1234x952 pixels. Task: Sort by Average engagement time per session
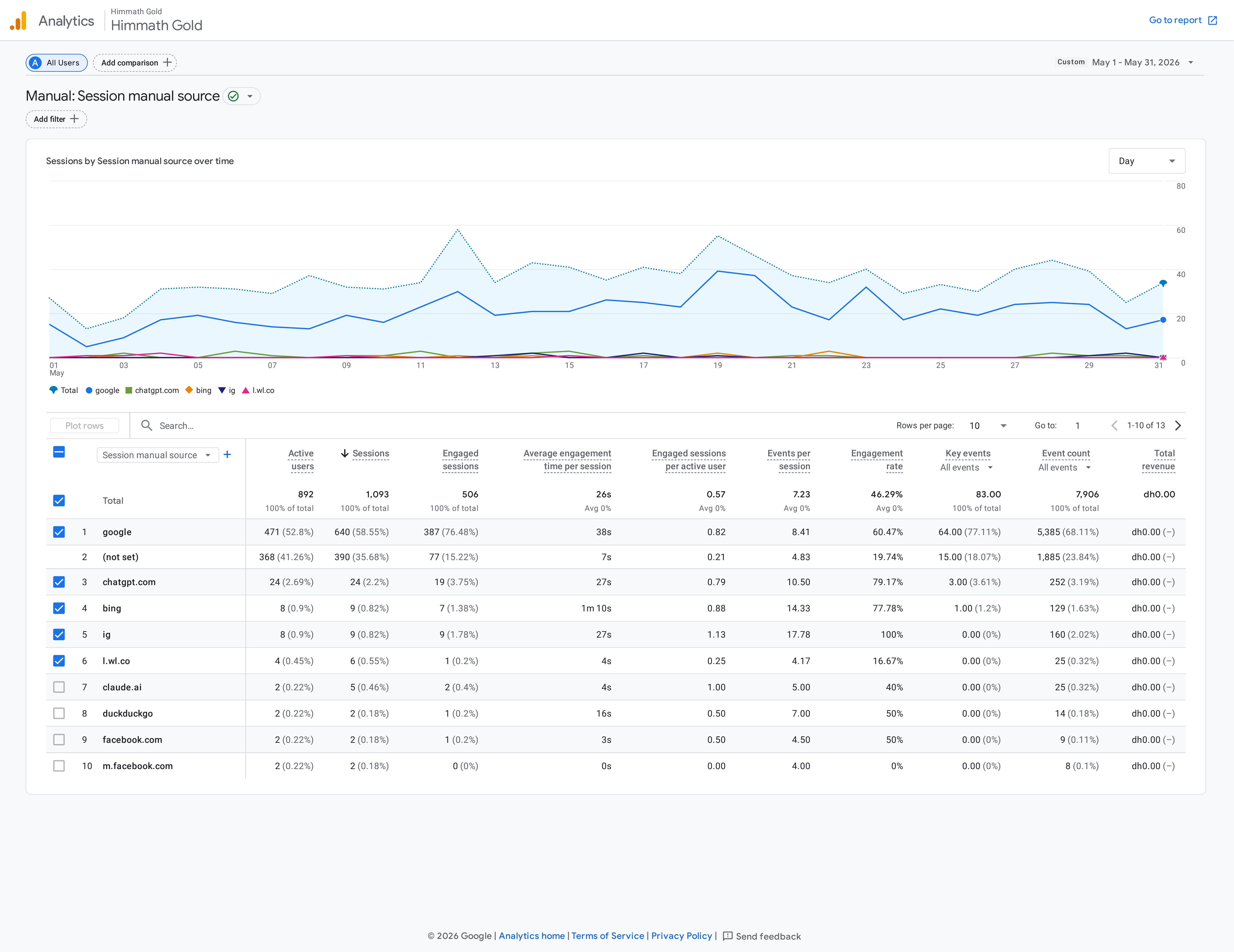567,460
